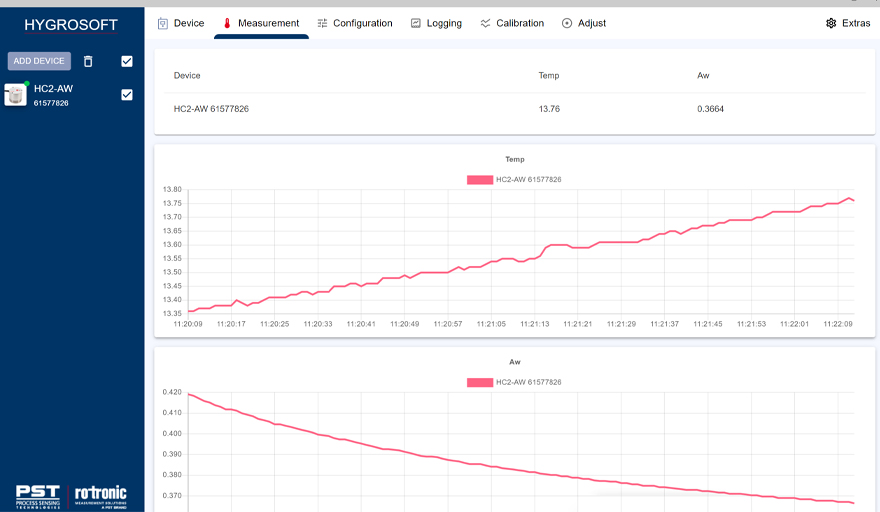Uncheck the HC2-AW 61577826 device checkbox

[127, 95]
